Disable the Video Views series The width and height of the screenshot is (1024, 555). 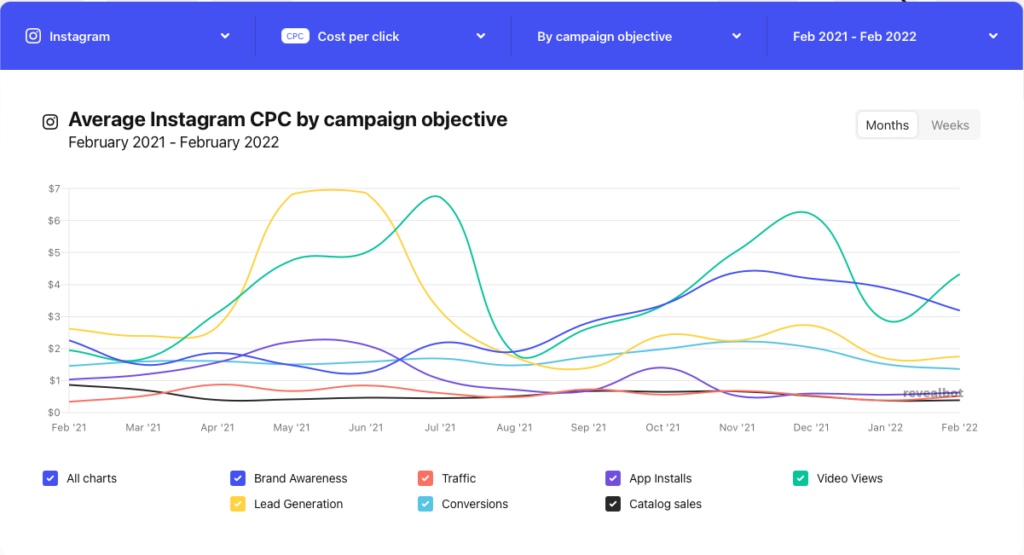click(x=800, y=478)
